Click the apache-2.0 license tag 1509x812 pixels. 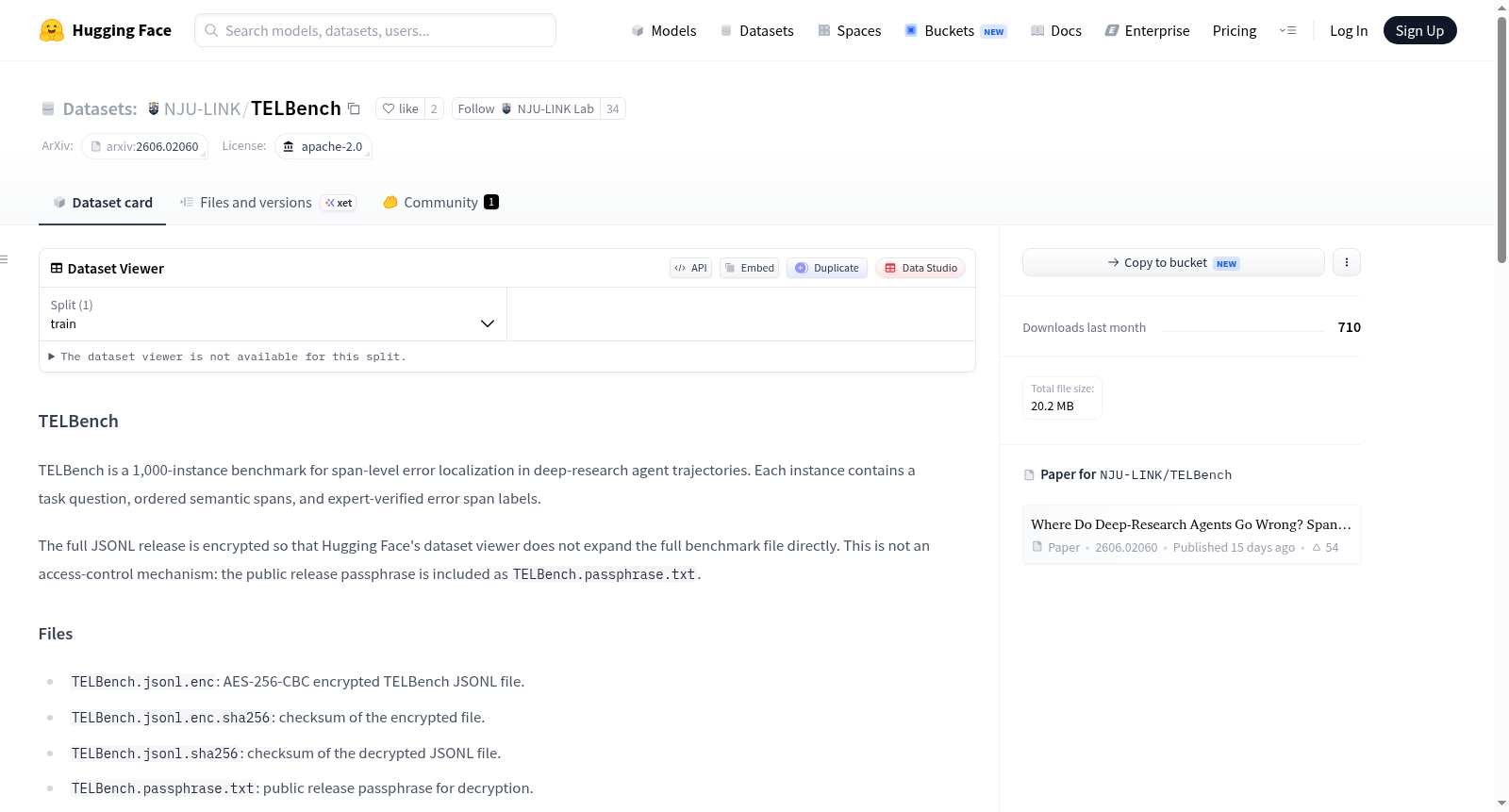click(x=323, y=146)
